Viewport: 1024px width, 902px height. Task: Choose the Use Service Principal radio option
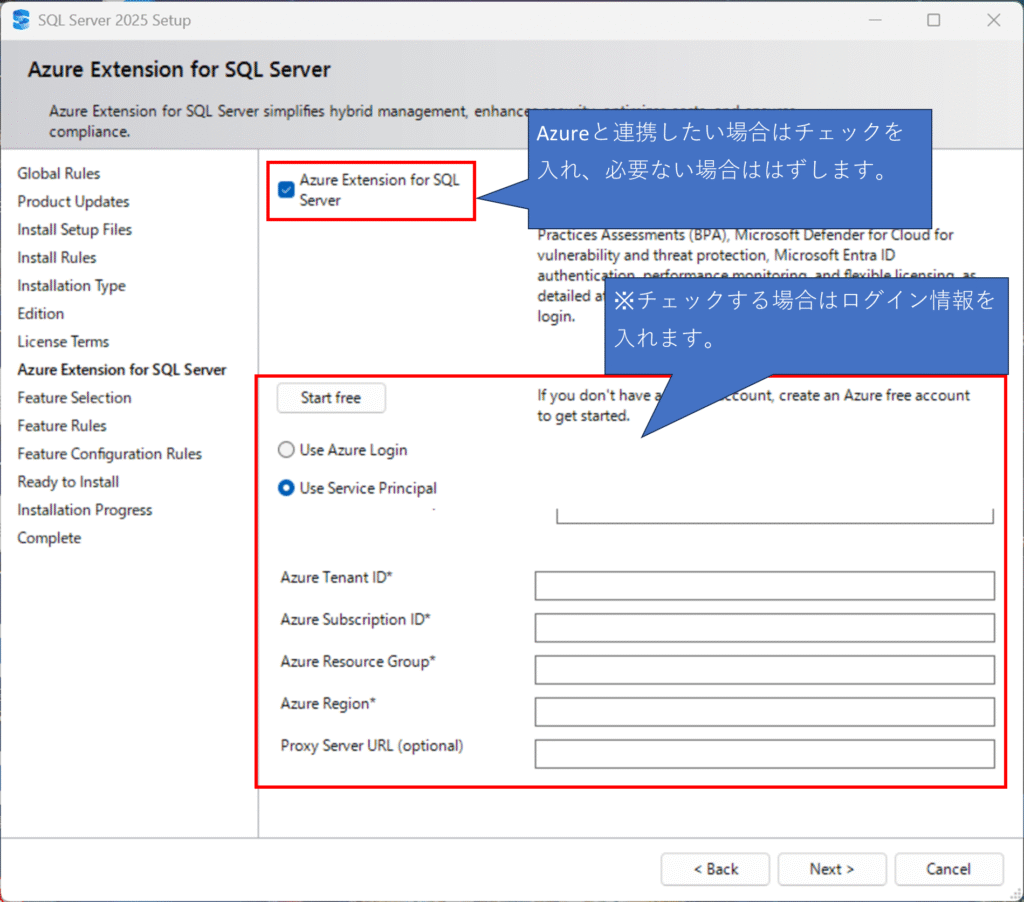[286, 488]
